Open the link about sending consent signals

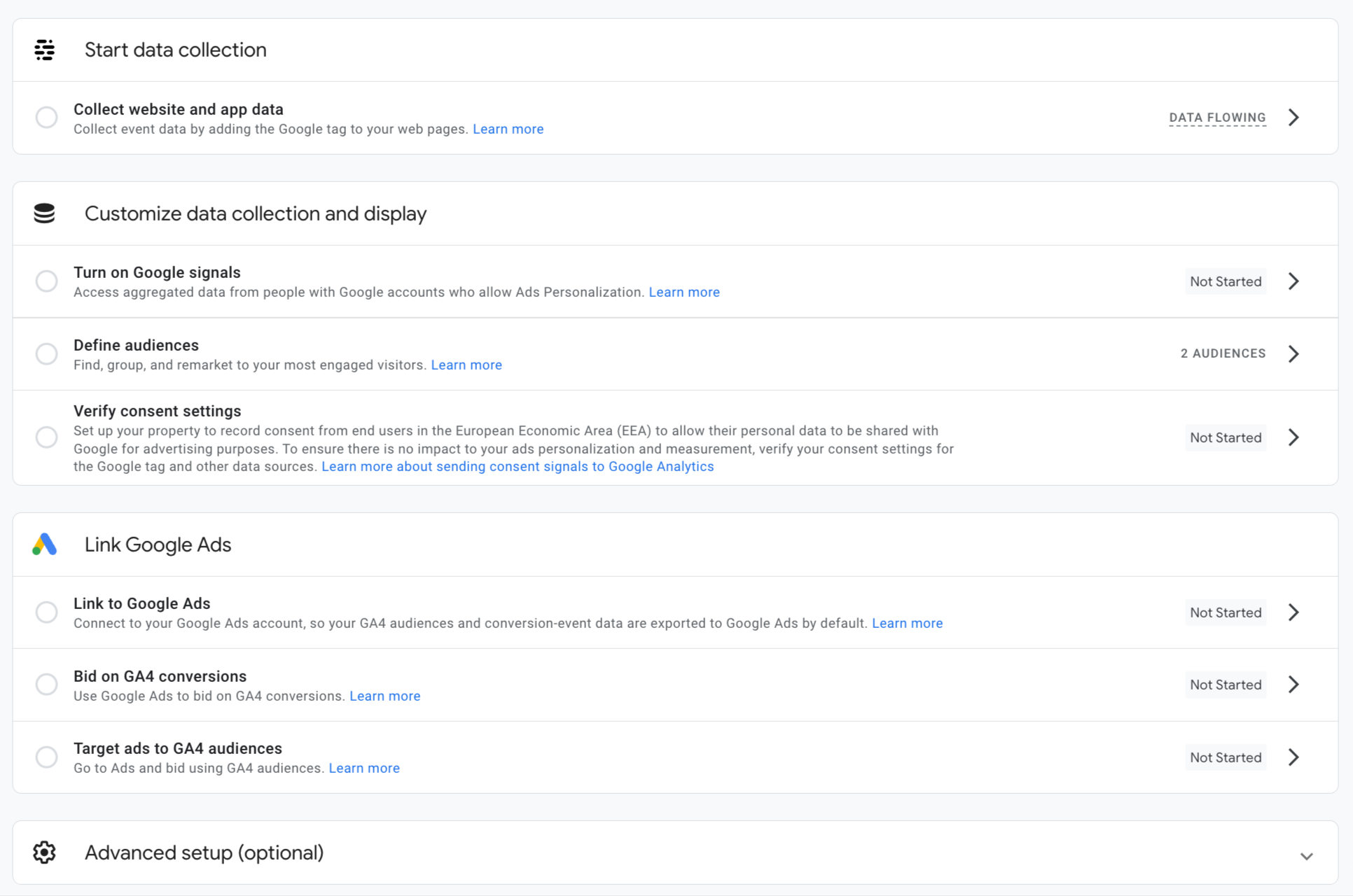[518, 466]
